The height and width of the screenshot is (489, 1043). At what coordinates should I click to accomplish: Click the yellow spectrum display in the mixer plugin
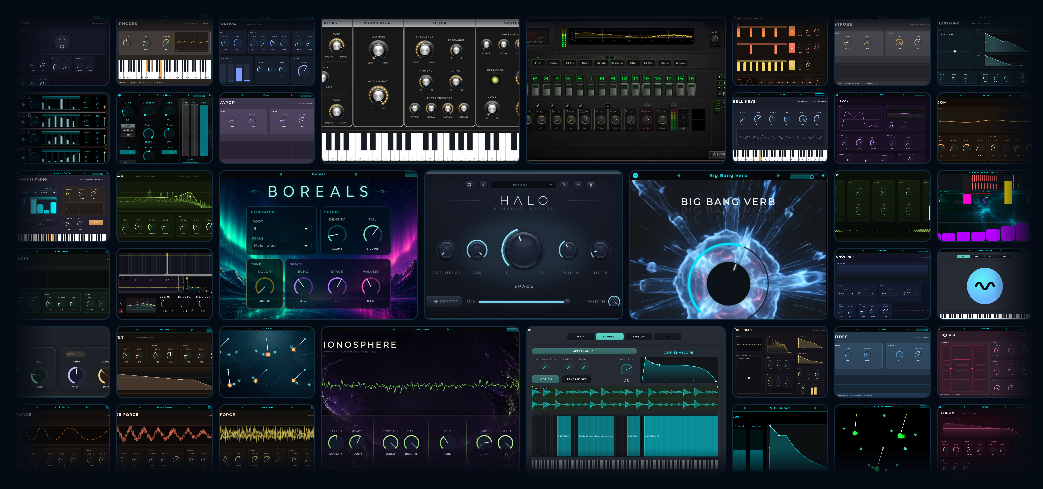tap(629, 36)
